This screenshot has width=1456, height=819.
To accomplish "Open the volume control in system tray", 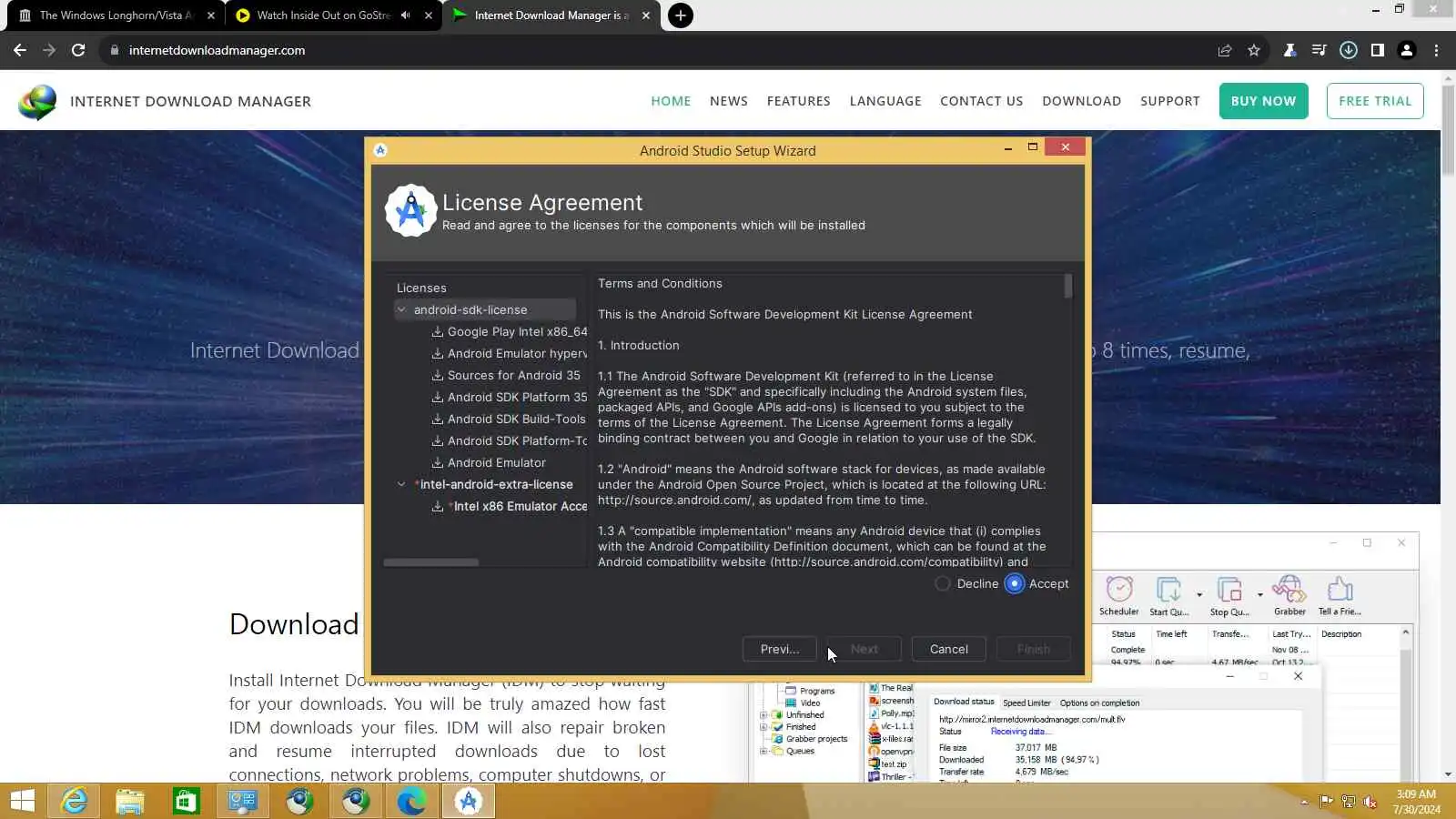I will click(1370, 802).
